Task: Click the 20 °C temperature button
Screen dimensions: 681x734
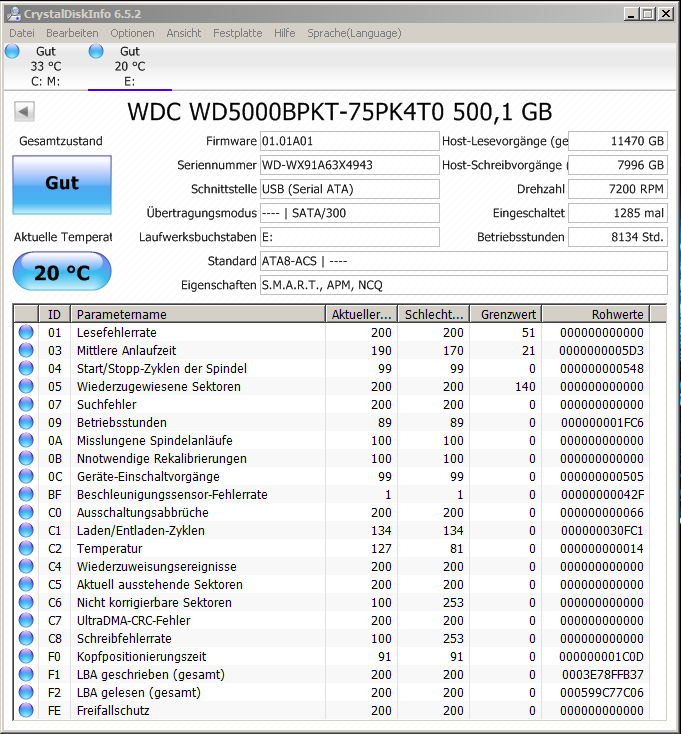Action: [x=62, y=271]
